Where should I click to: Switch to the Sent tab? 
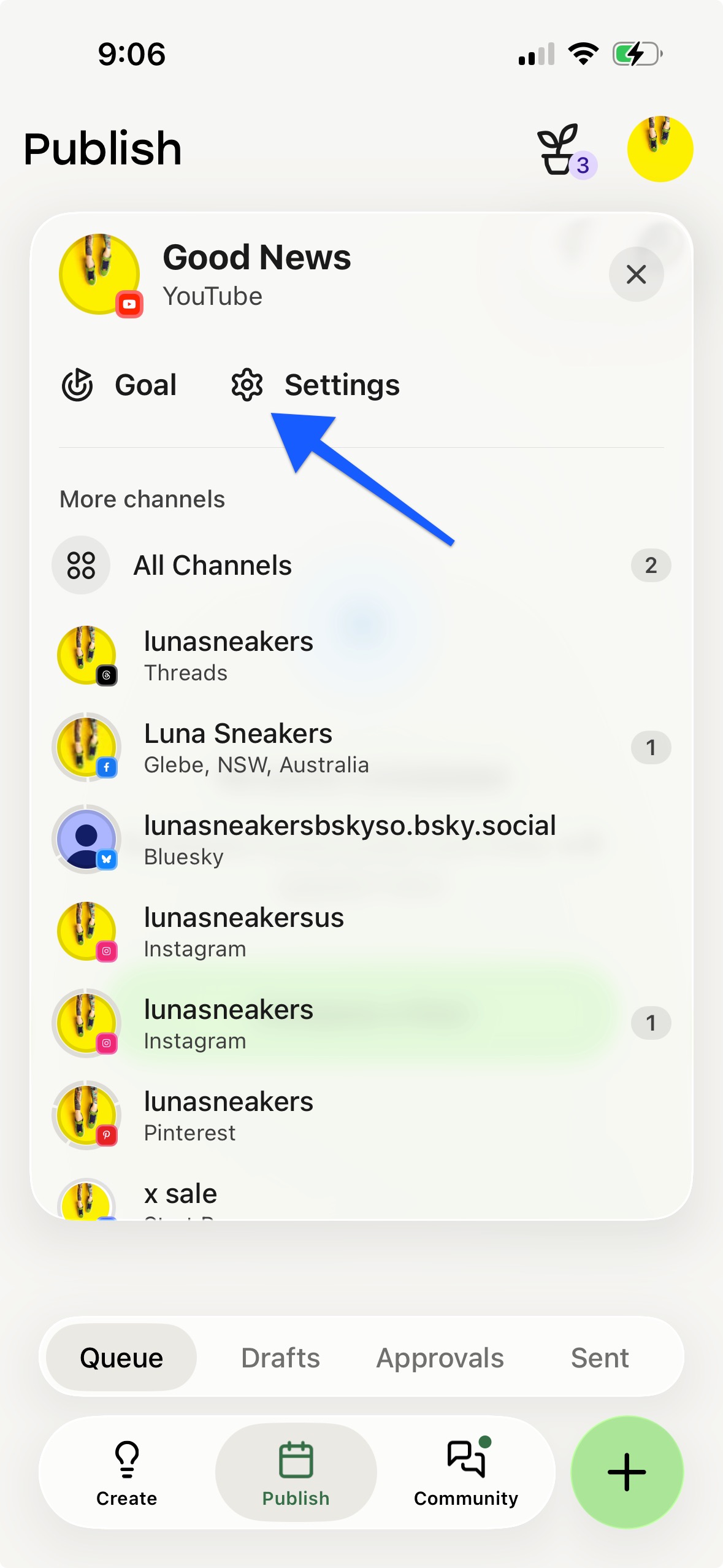[600, 1358]
